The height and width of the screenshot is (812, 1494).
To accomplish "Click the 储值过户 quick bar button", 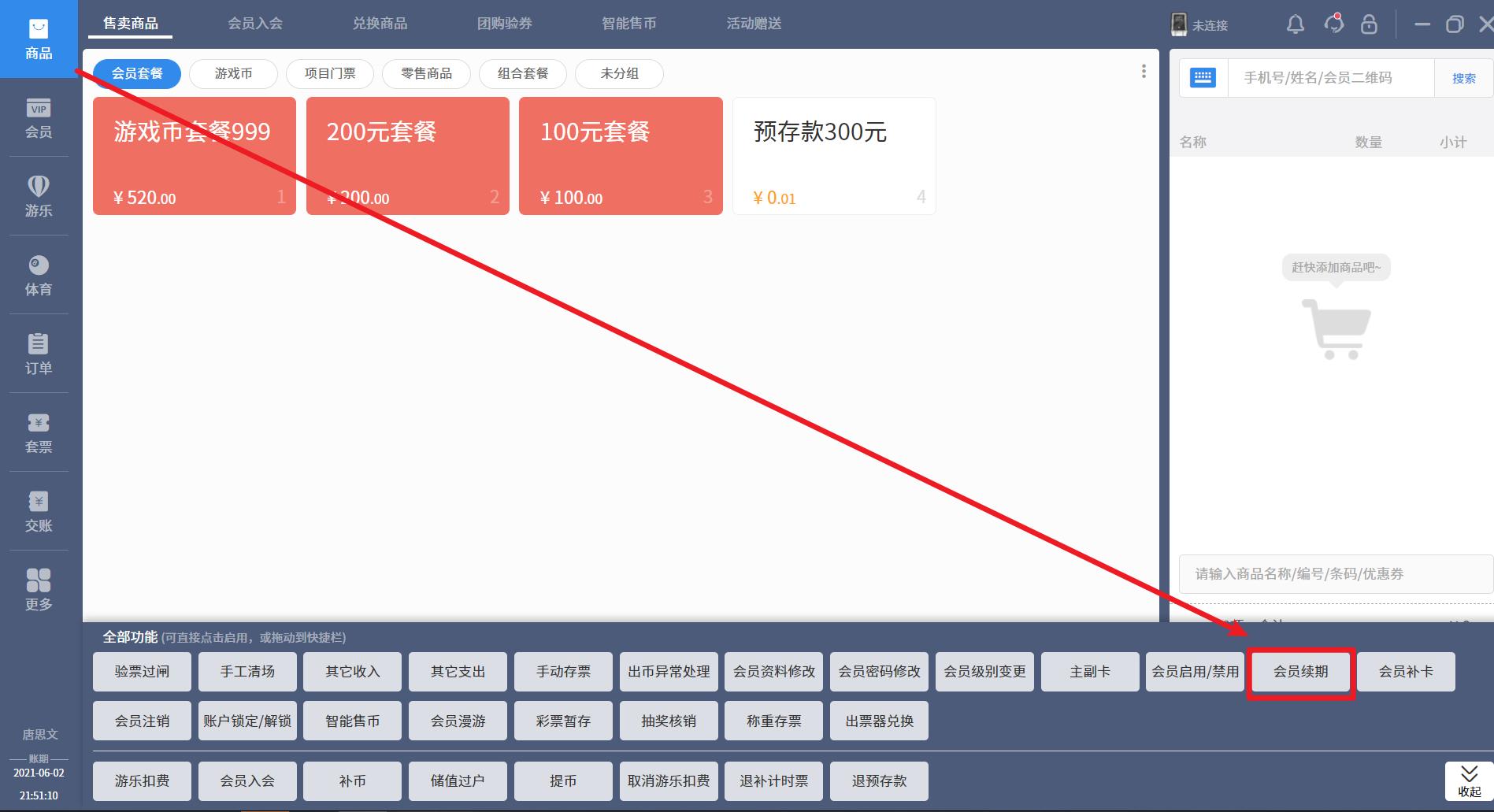I will [x=458, y=781].
